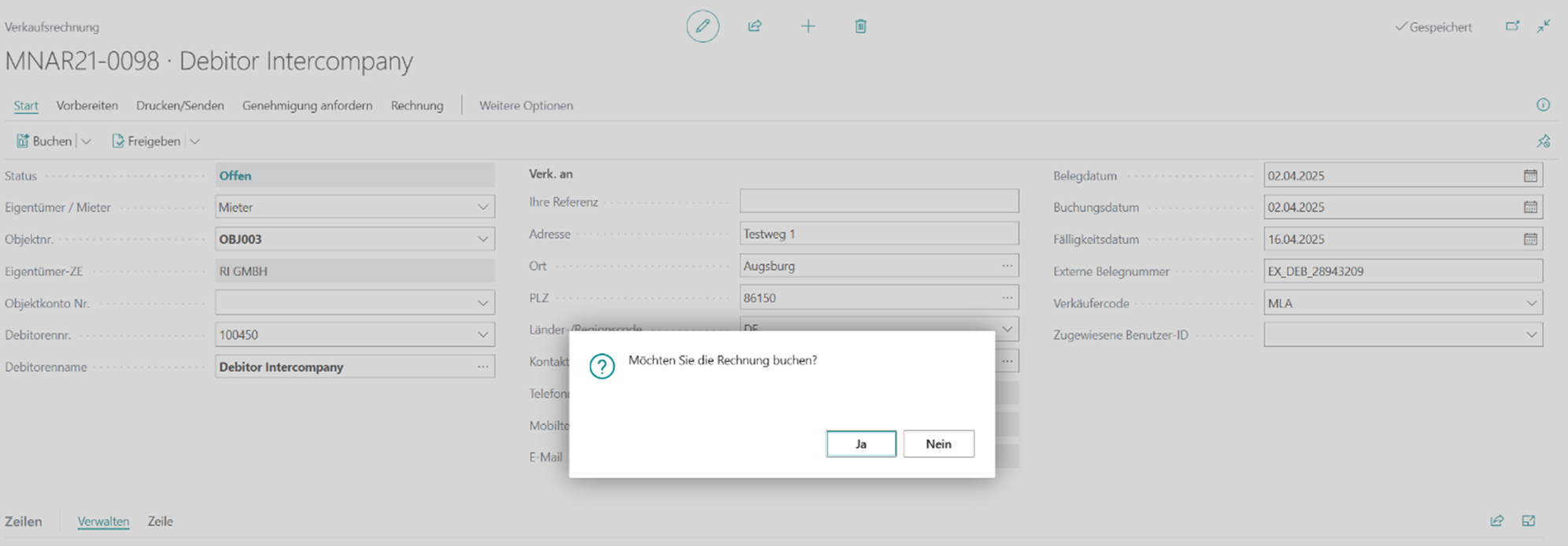Image resolution: width=1568 pixels, height=546 pixels.
Task: Expand the Objektnr. dropdown
Action: [x=483, y=239]
